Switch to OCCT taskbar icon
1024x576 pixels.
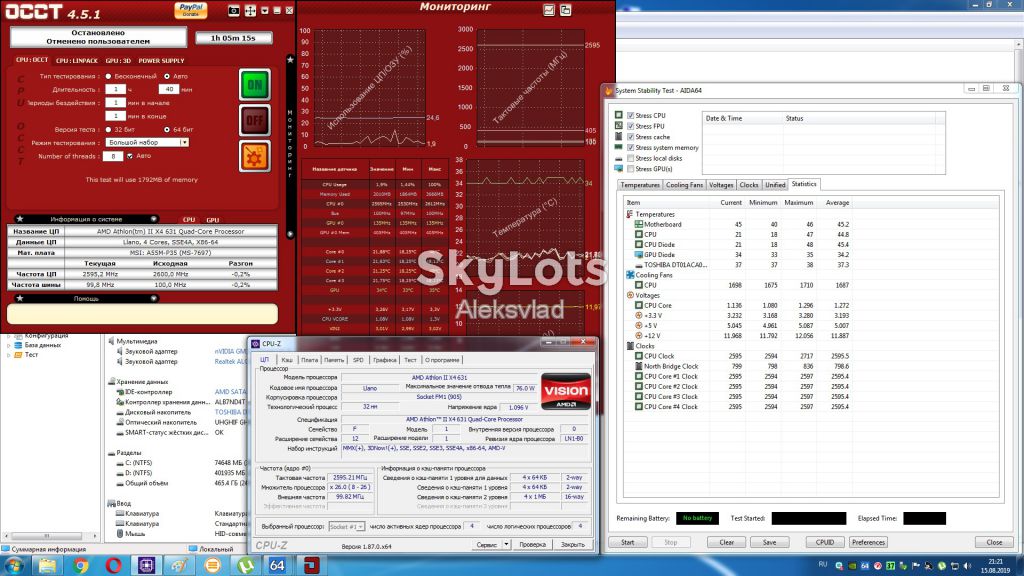[311, 565]
